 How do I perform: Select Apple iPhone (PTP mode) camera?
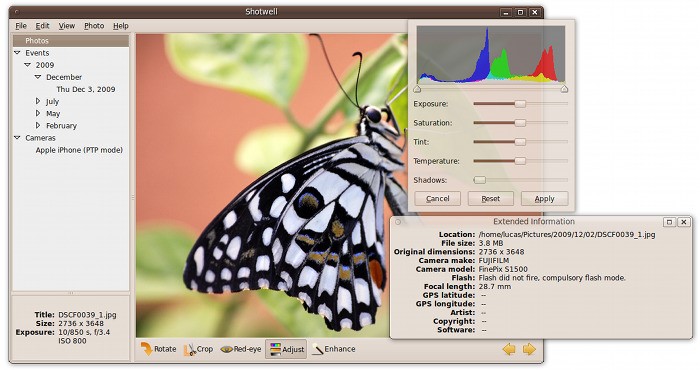79,150
